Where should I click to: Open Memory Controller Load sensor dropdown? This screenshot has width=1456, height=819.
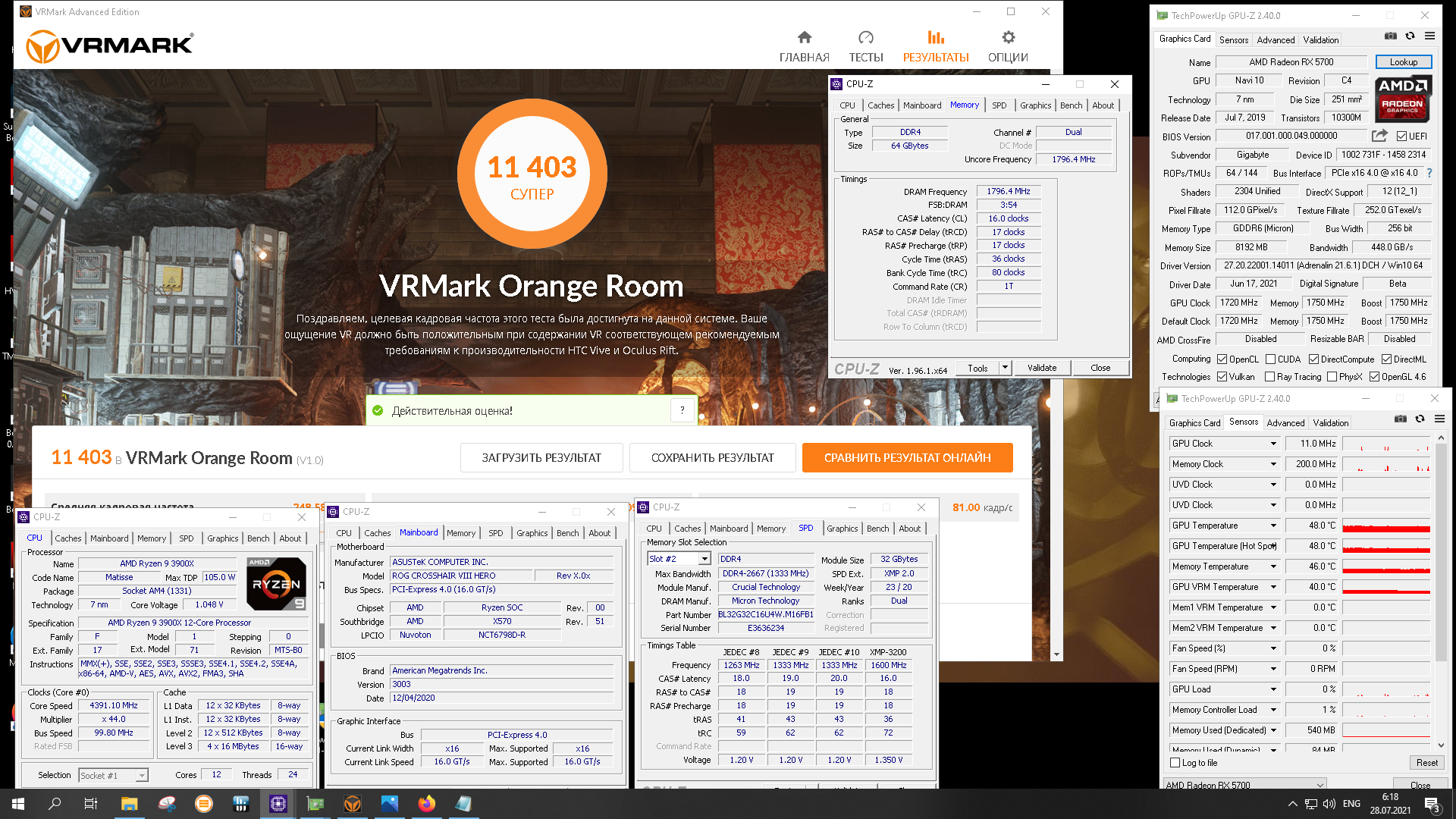point(1273,710)
